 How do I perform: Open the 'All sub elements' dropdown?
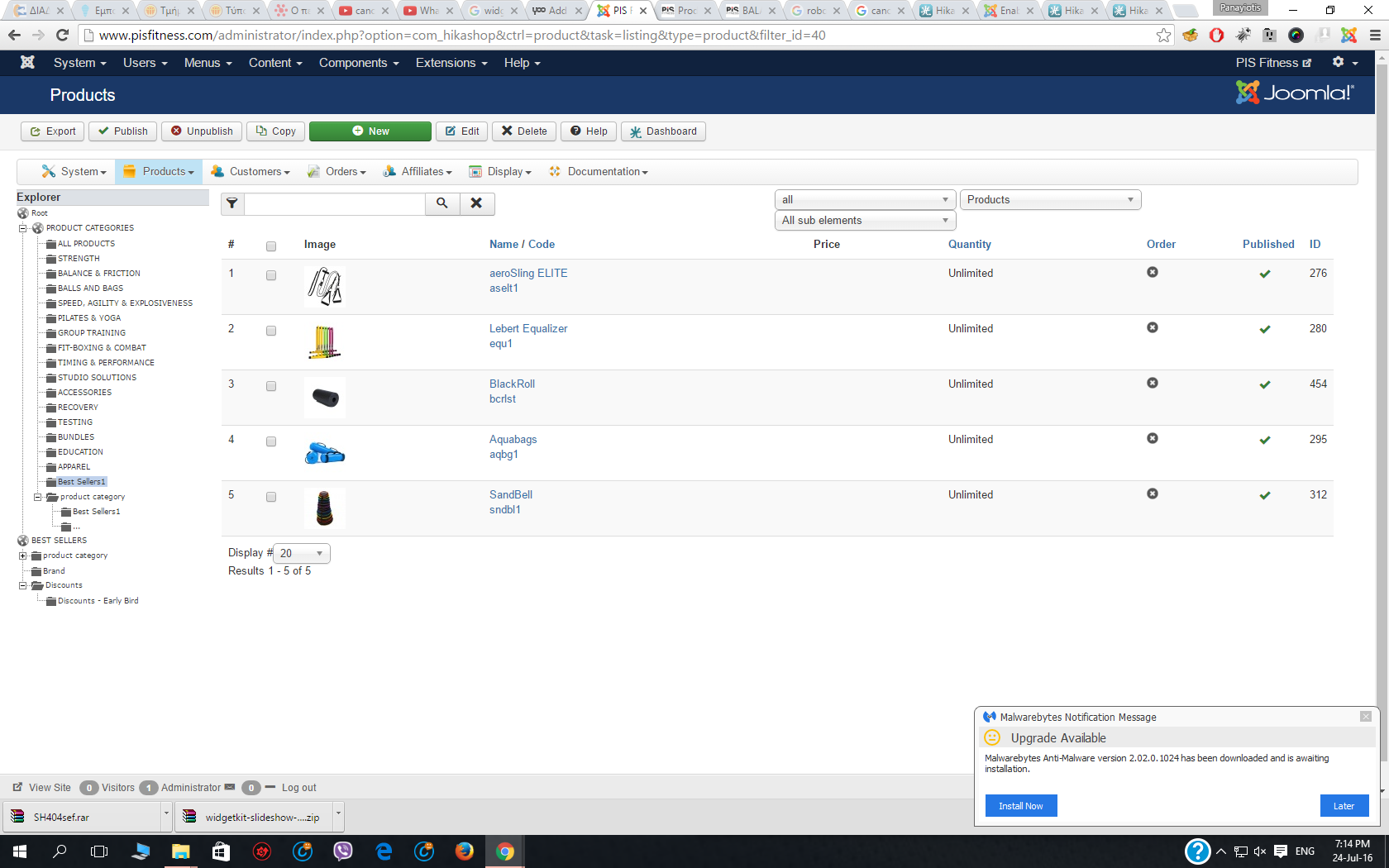click(865, 220)
